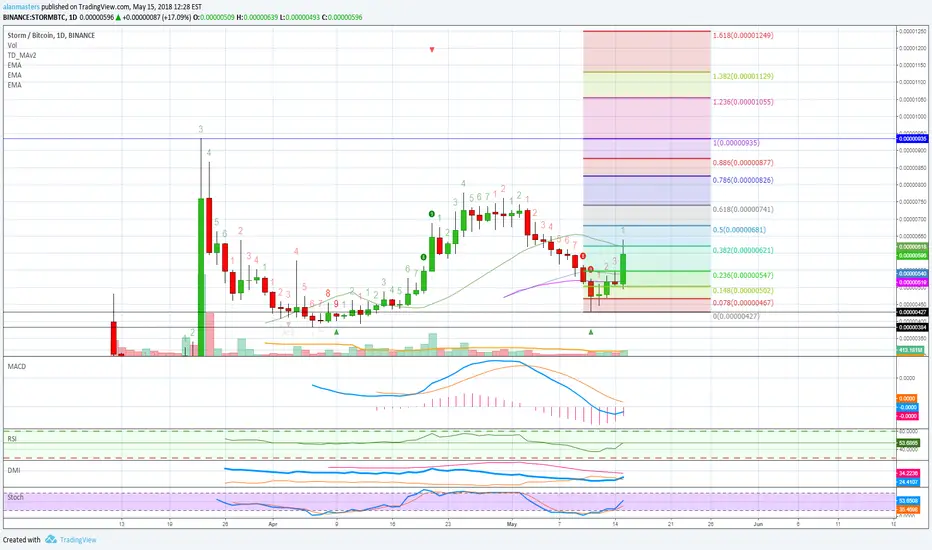Screen dimensions: 932x550
Task: Select the 1.382(0.00001129) Fibonacci label
Action: click(x=743, y=76)
